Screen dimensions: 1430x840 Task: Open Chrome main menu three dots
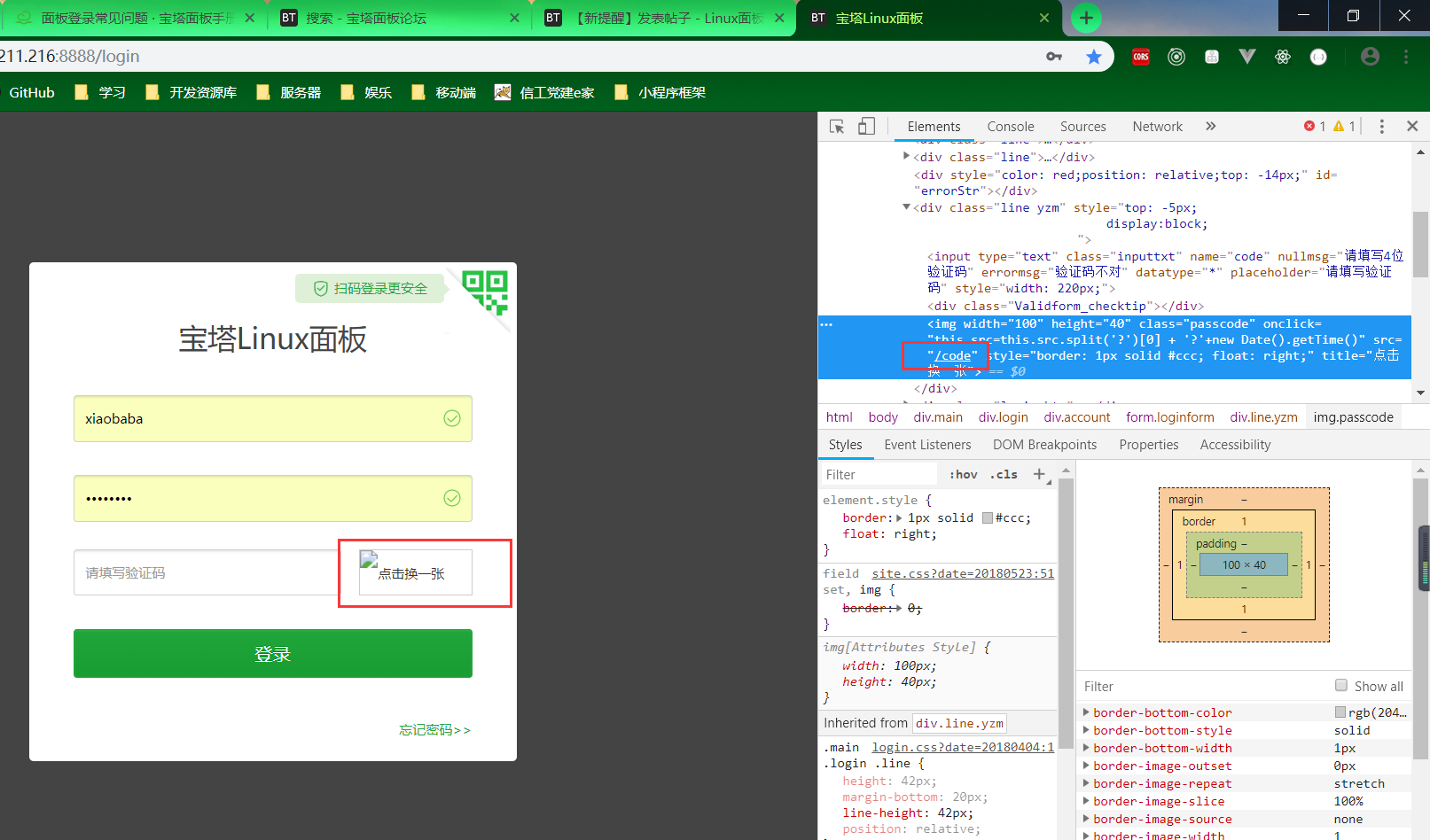tap(1406, 57)
